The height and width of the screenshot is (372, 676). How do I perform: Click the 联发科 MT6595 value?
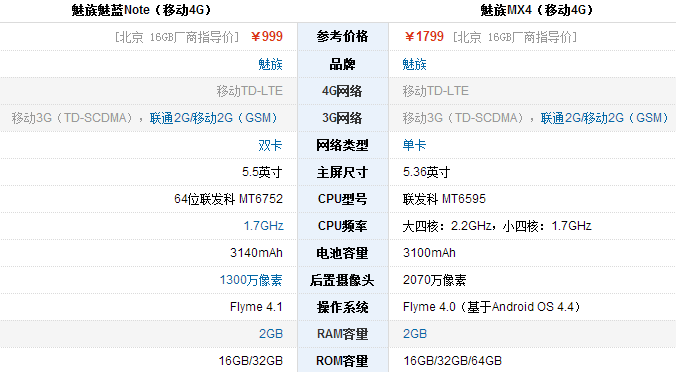(444, 199)
